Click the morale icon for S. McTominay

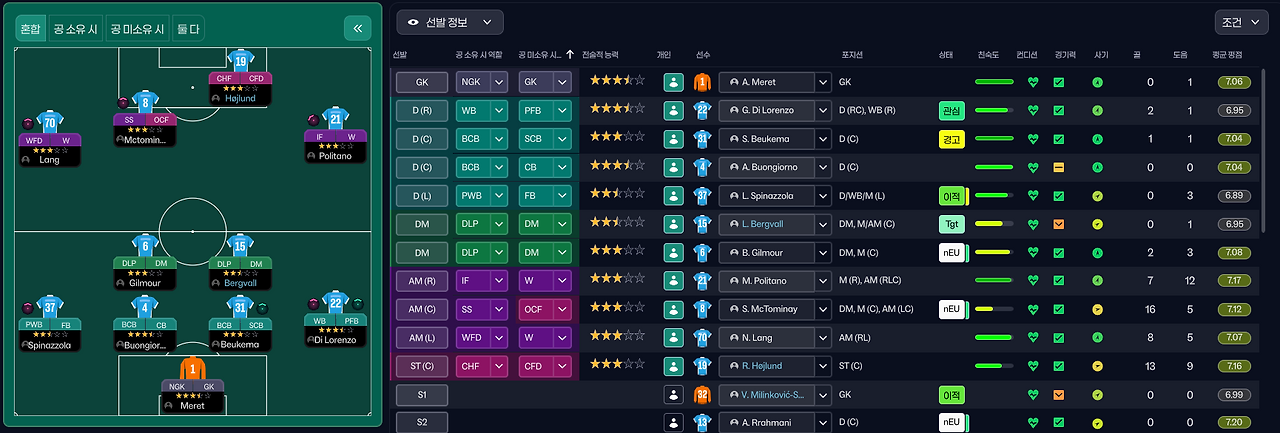click(1097, 309)
